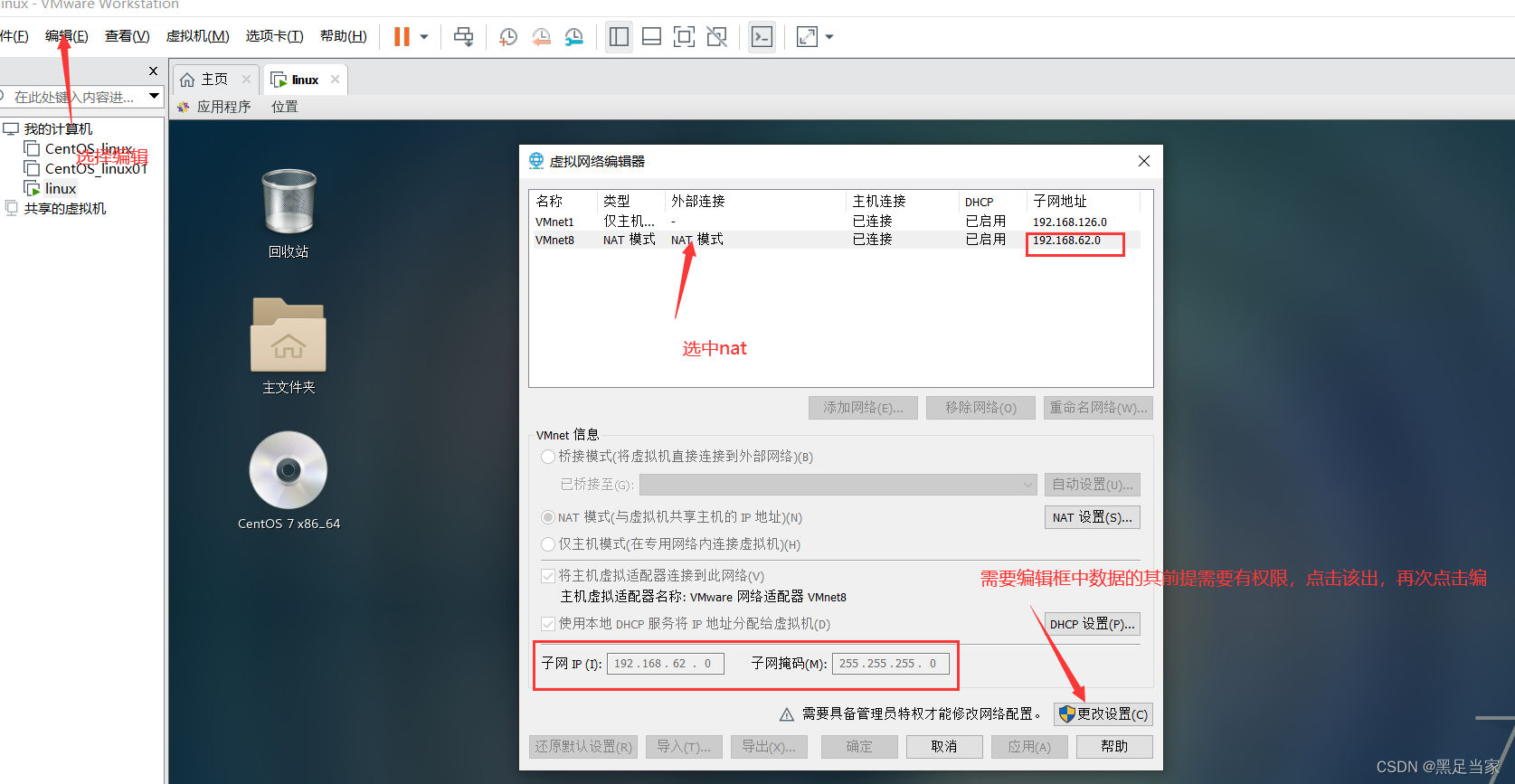Image resolution: width=1515 pixels, height=784 pixels.
Task: Click the 重命名网络(W)... button
Action: pyautogui.click(x=1098, y=408)
